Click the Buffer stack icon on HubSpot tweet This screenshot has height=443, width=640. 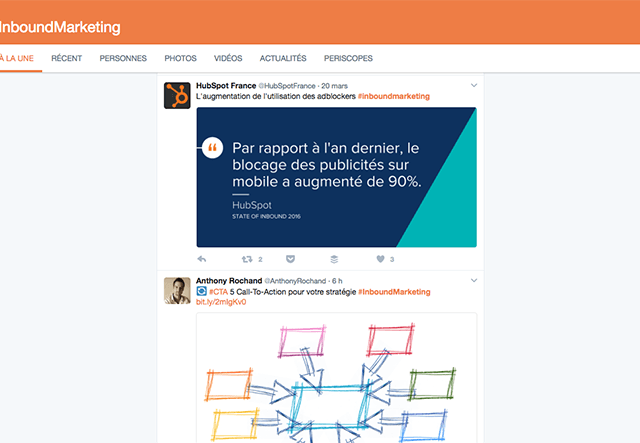[334, 259]
